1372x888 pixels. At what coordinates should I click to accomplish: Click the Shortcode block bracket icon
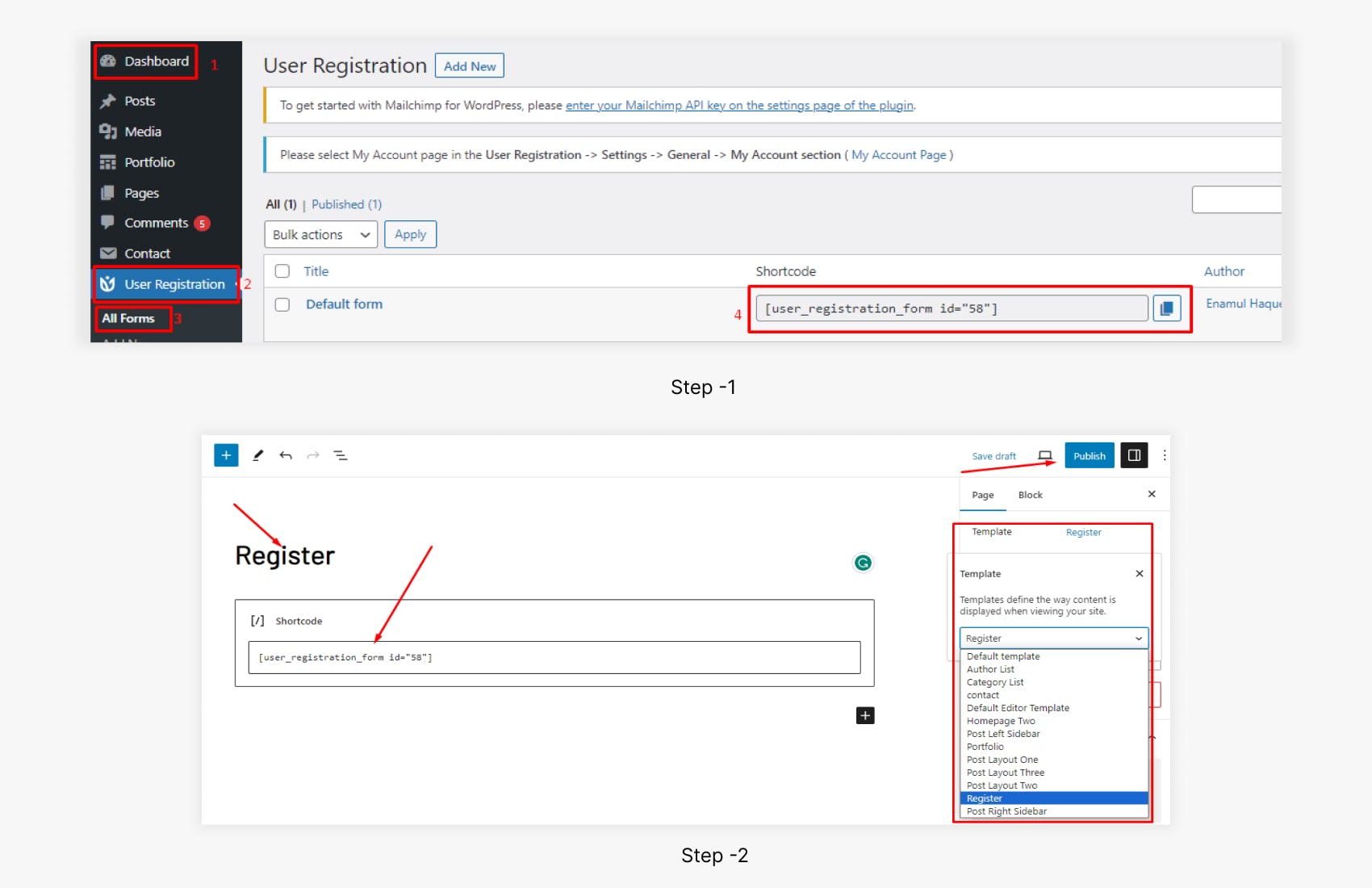[257, 621]
